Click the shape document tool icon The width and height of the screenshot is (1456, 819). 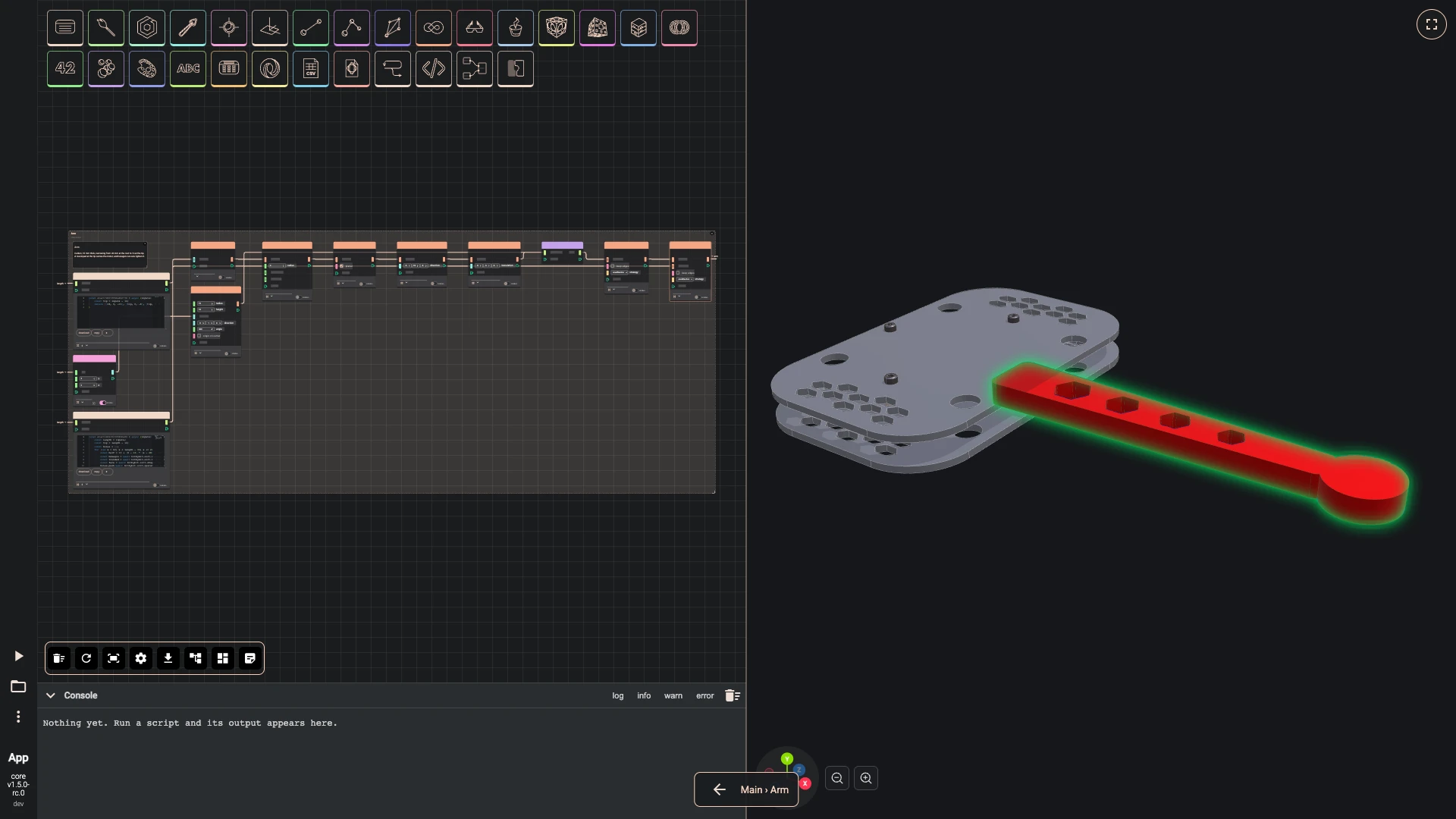(352, 69)
